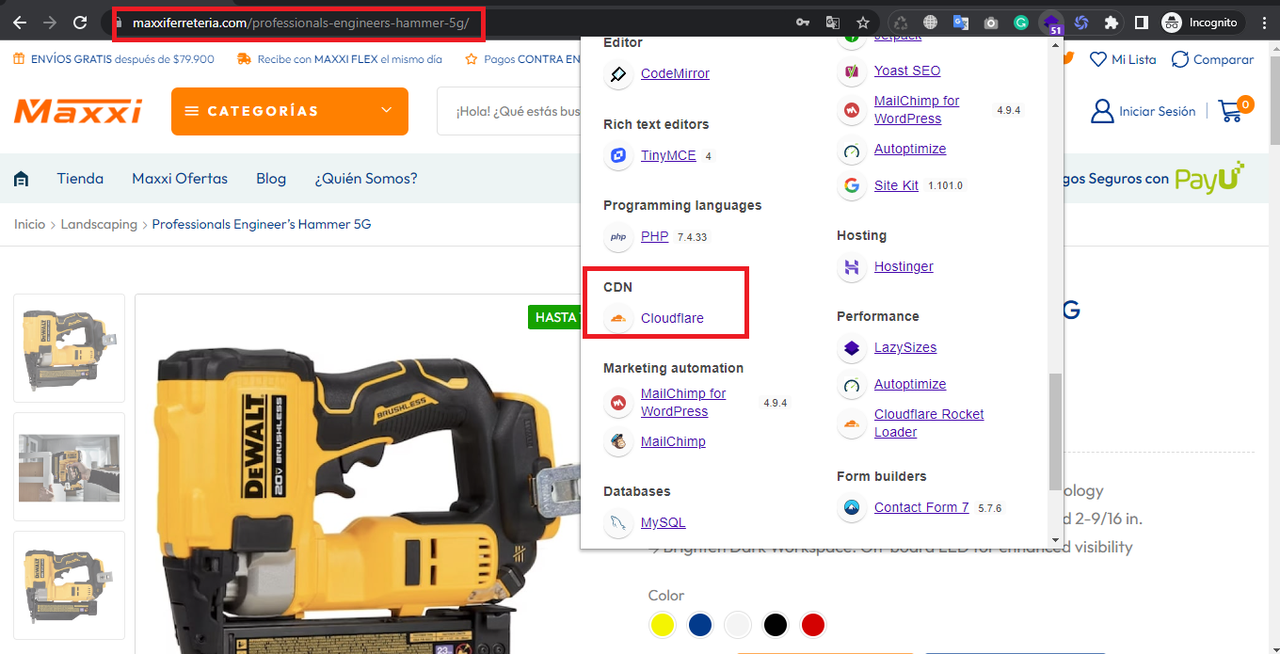Open the PHP link
The width and height of the screenshot is (1280, 654).
[654, 237]
